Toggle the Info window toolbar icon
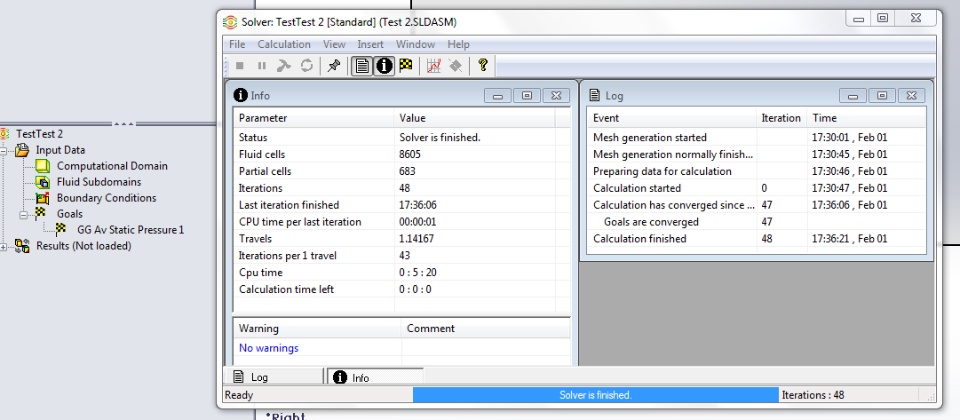Image resolution: width=960 pixels, height=420 pixels. click(384, 66)
